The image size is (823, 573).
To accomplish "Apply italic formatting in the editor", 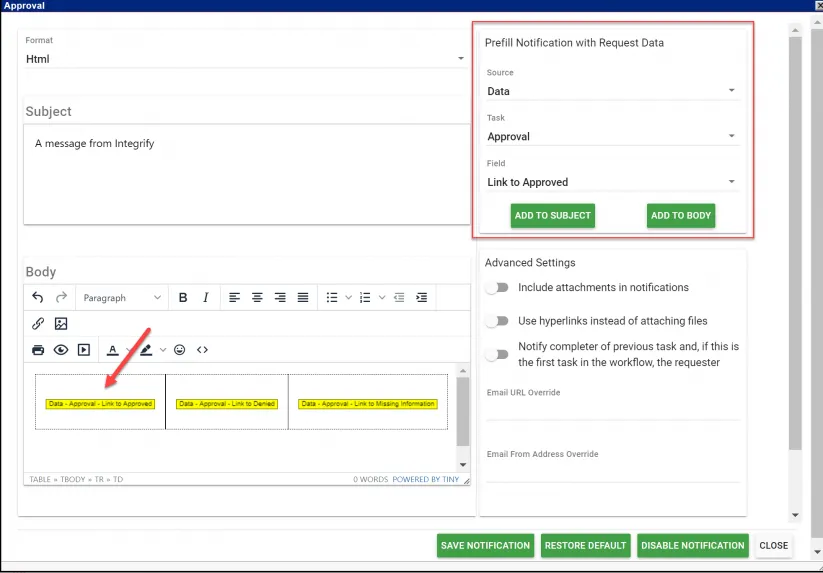I will (206, 297).
